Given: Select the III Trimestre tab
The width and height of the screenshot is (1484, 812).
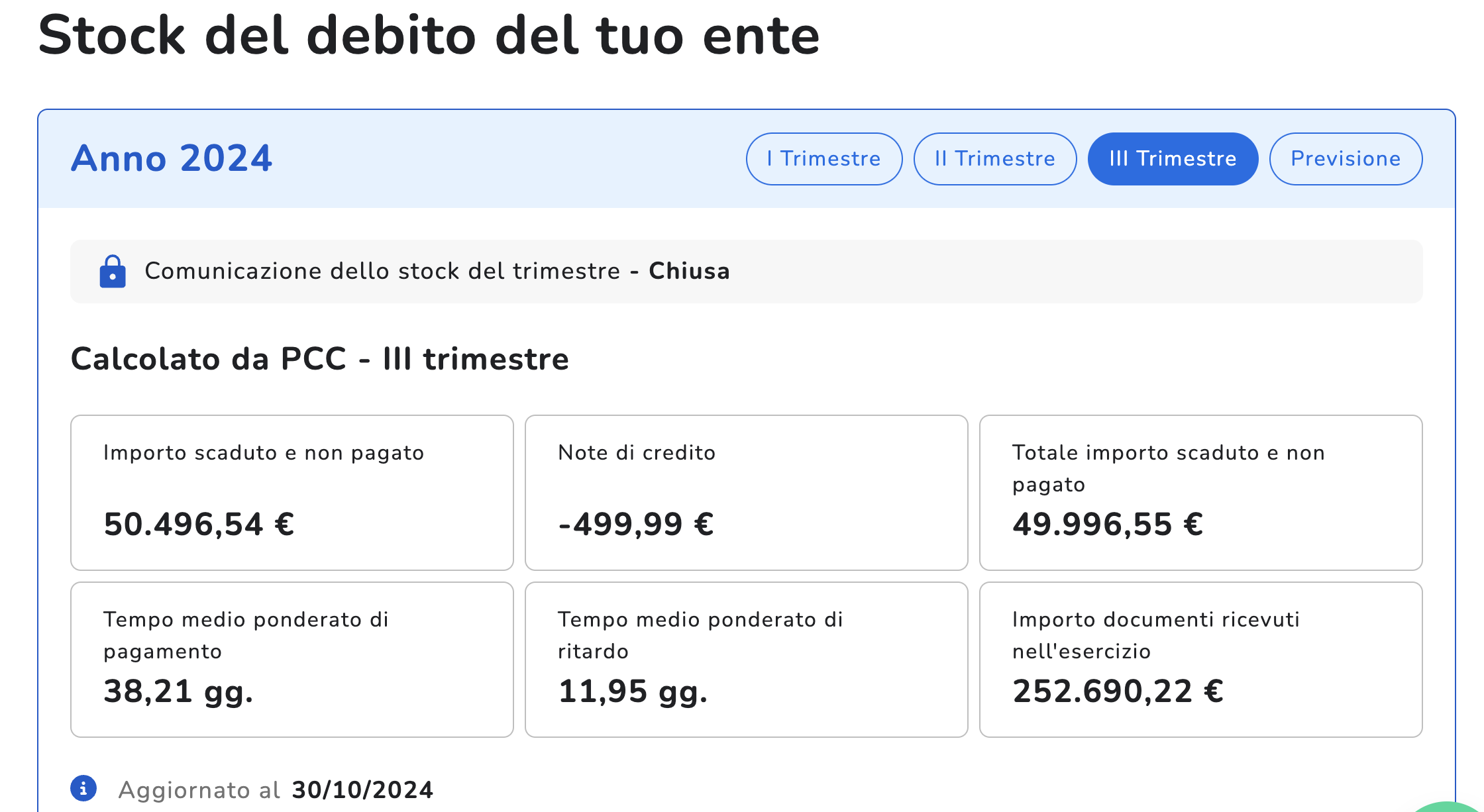Looking at the screenshot, I should (x=1173, y=159).
